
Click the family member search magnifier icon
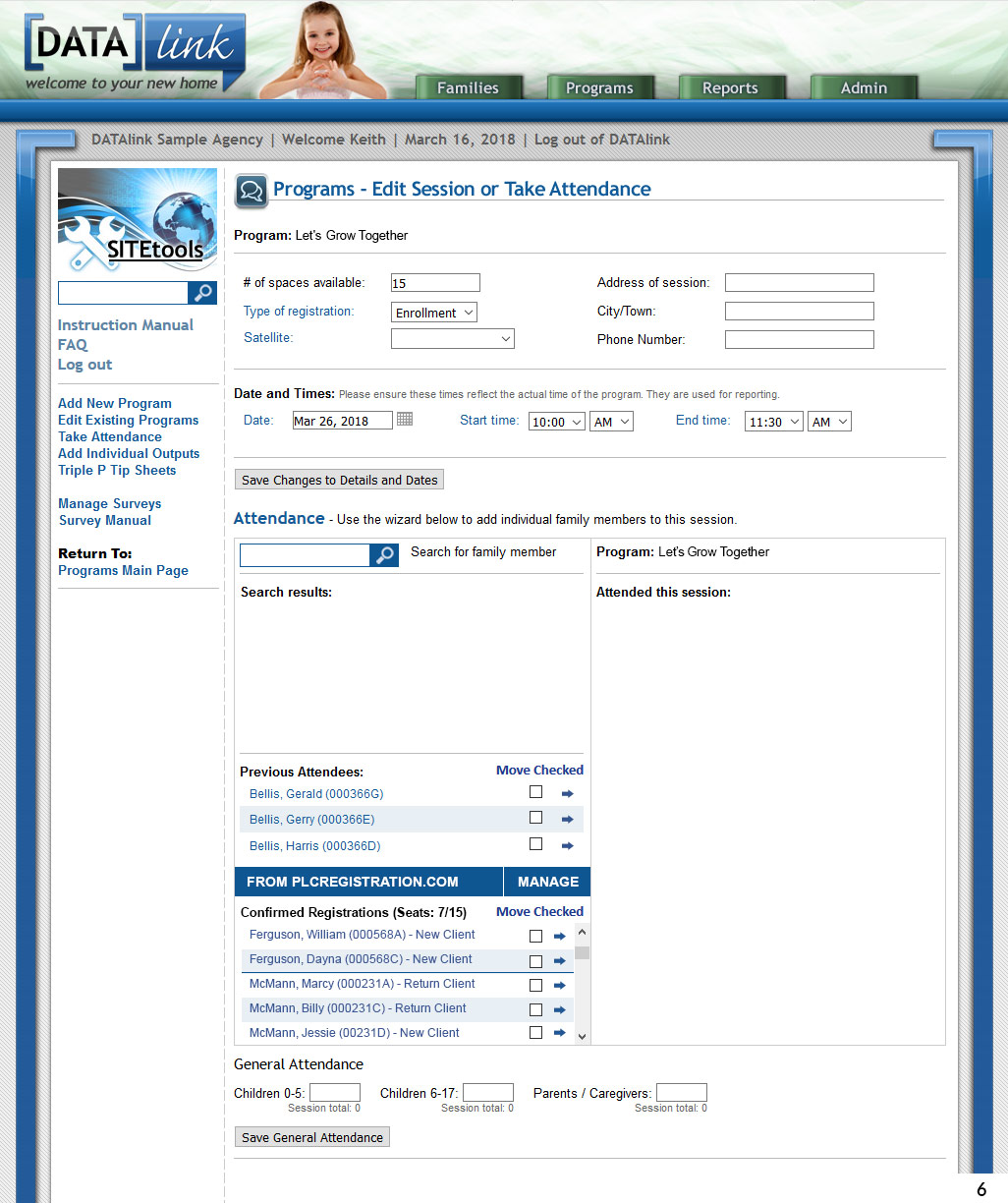(x=384, y=555)
